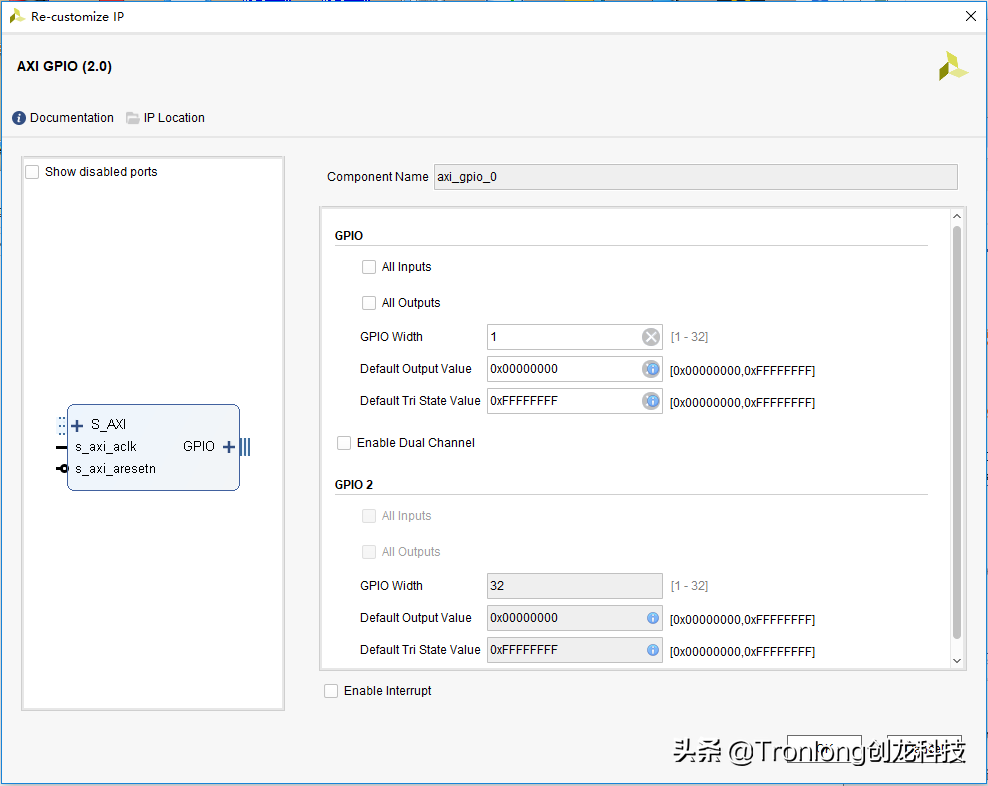Clear the GPIO Width field value
The width and height of the screenshot is (988, 786).
click(651, 337)
